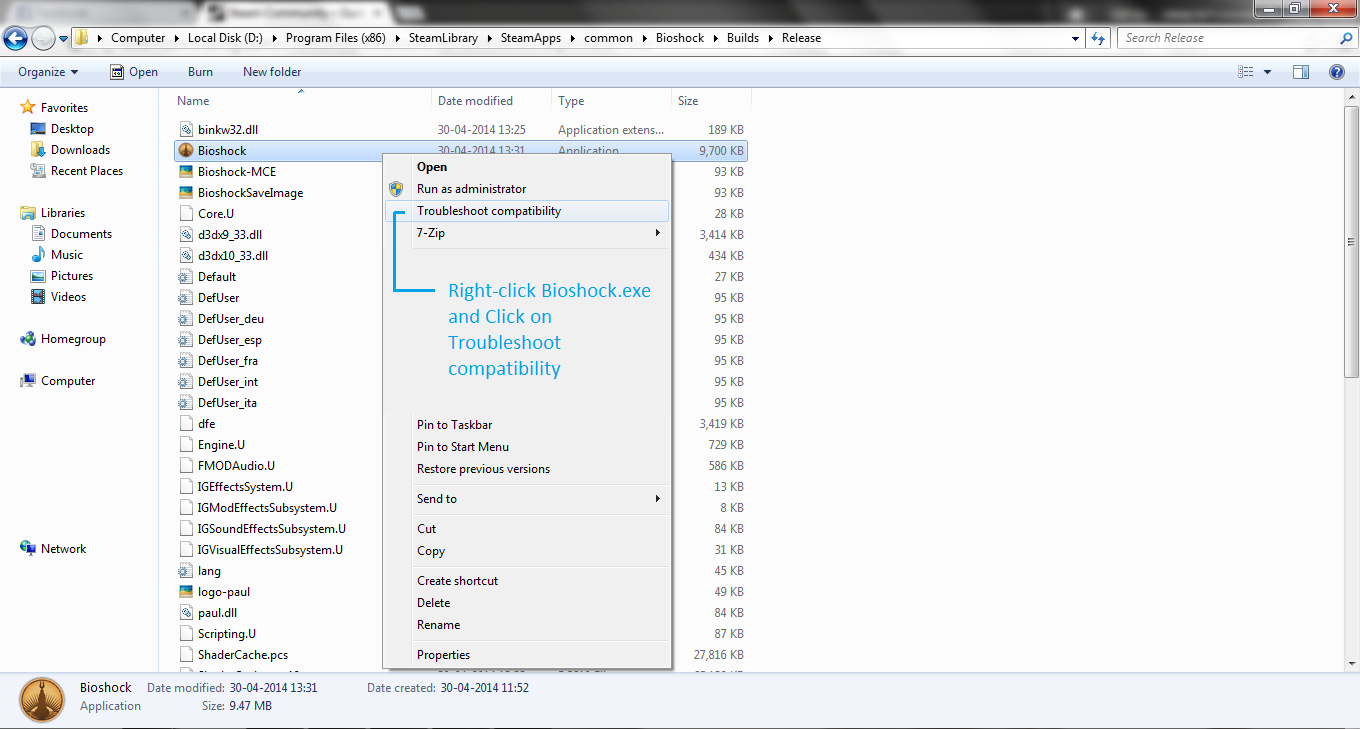1360x729 pixels.
Task: Select the d3dx10_33.dll file icon
Action: (x=186, y=256)
